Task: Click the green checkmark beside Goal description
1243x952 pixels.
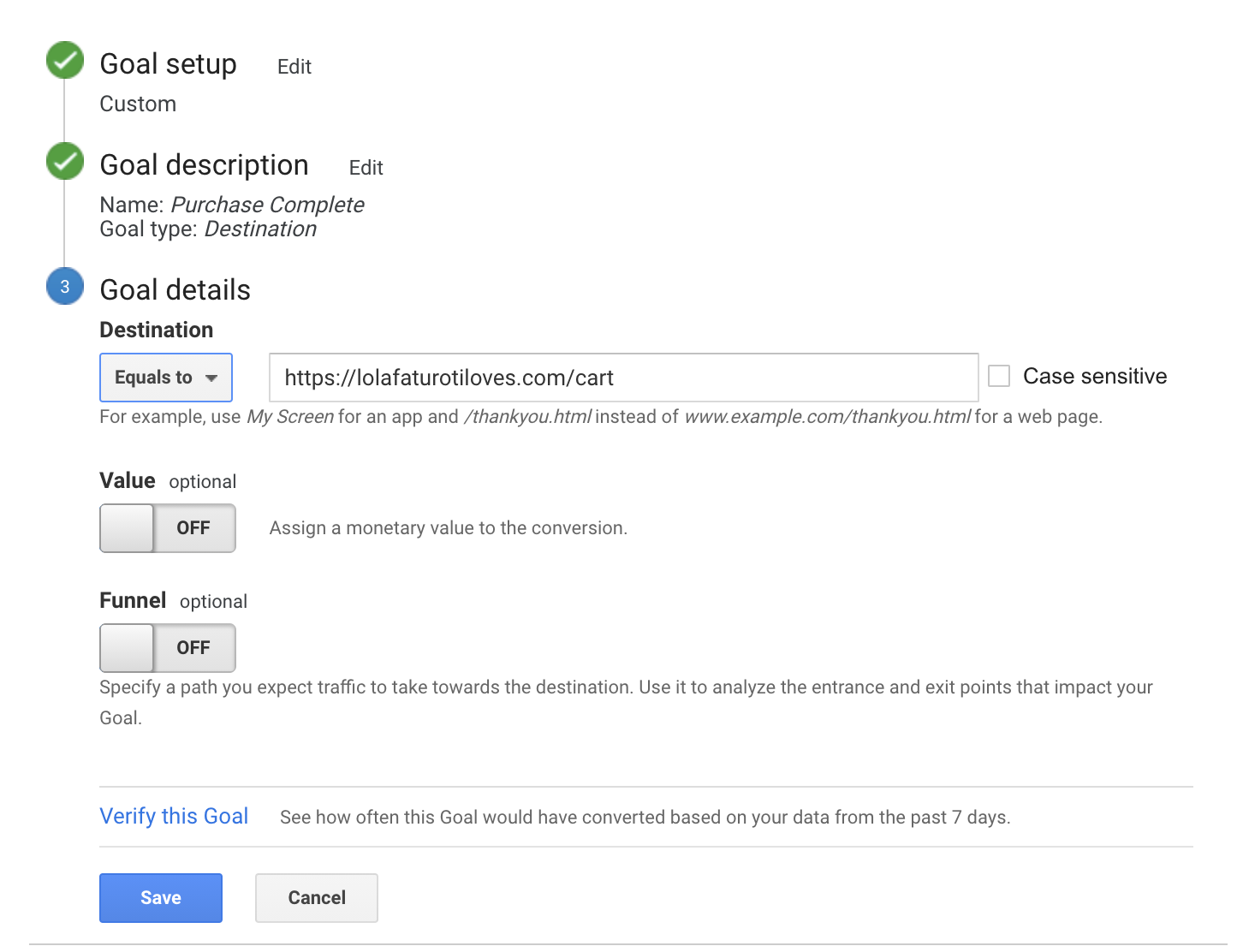Action: [65, 161]
